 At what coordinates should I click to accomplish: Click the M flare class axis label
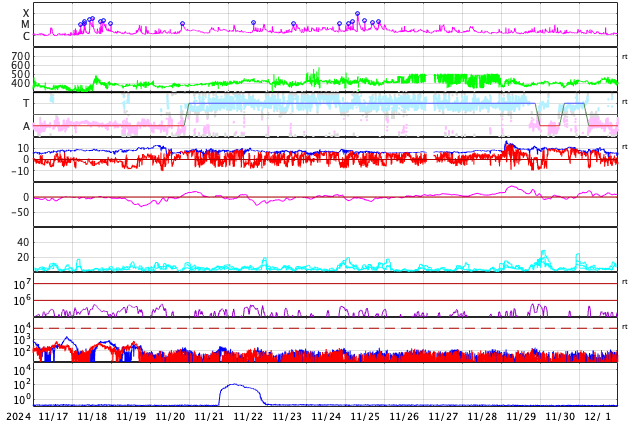(x=26, y=25)
